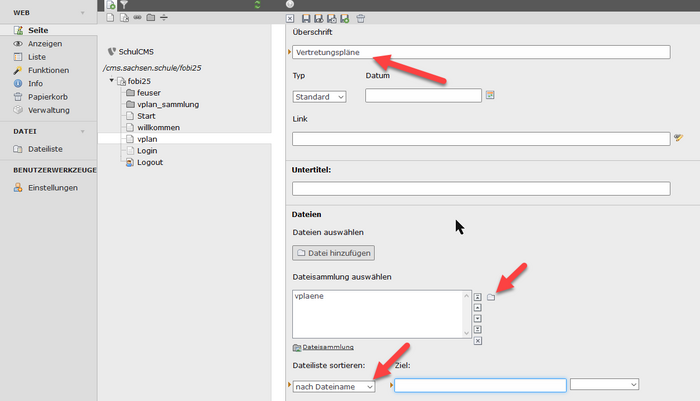This screenshot has width=700, height=401.
Task: Open the 'nach Dateiname' sort dropdown
Action: (334, 385)
